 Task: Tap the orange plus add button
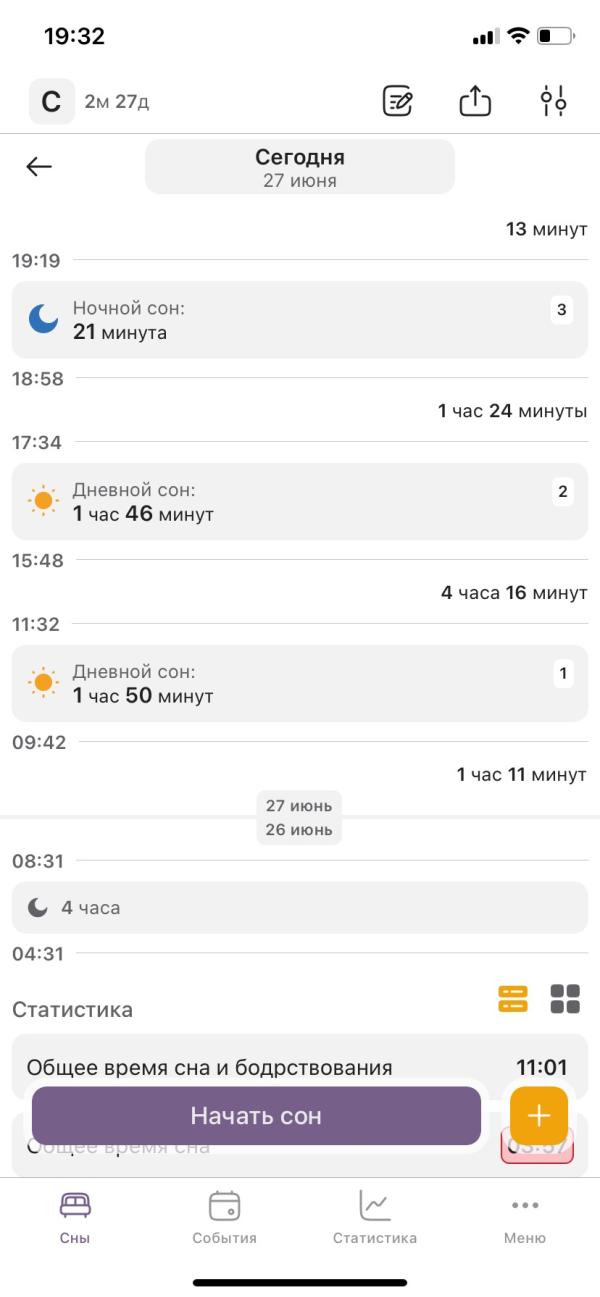pos(539,1115)
